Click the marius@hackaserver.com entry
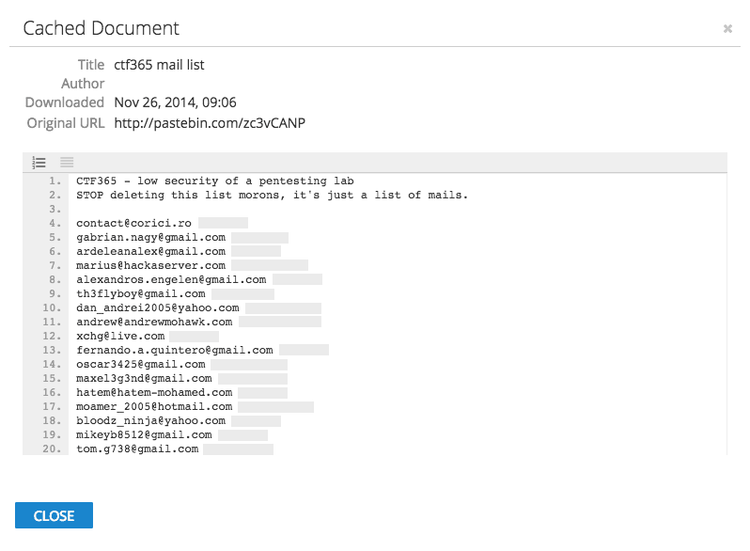This screenshot has width=750, height=551. coord(150,266)
